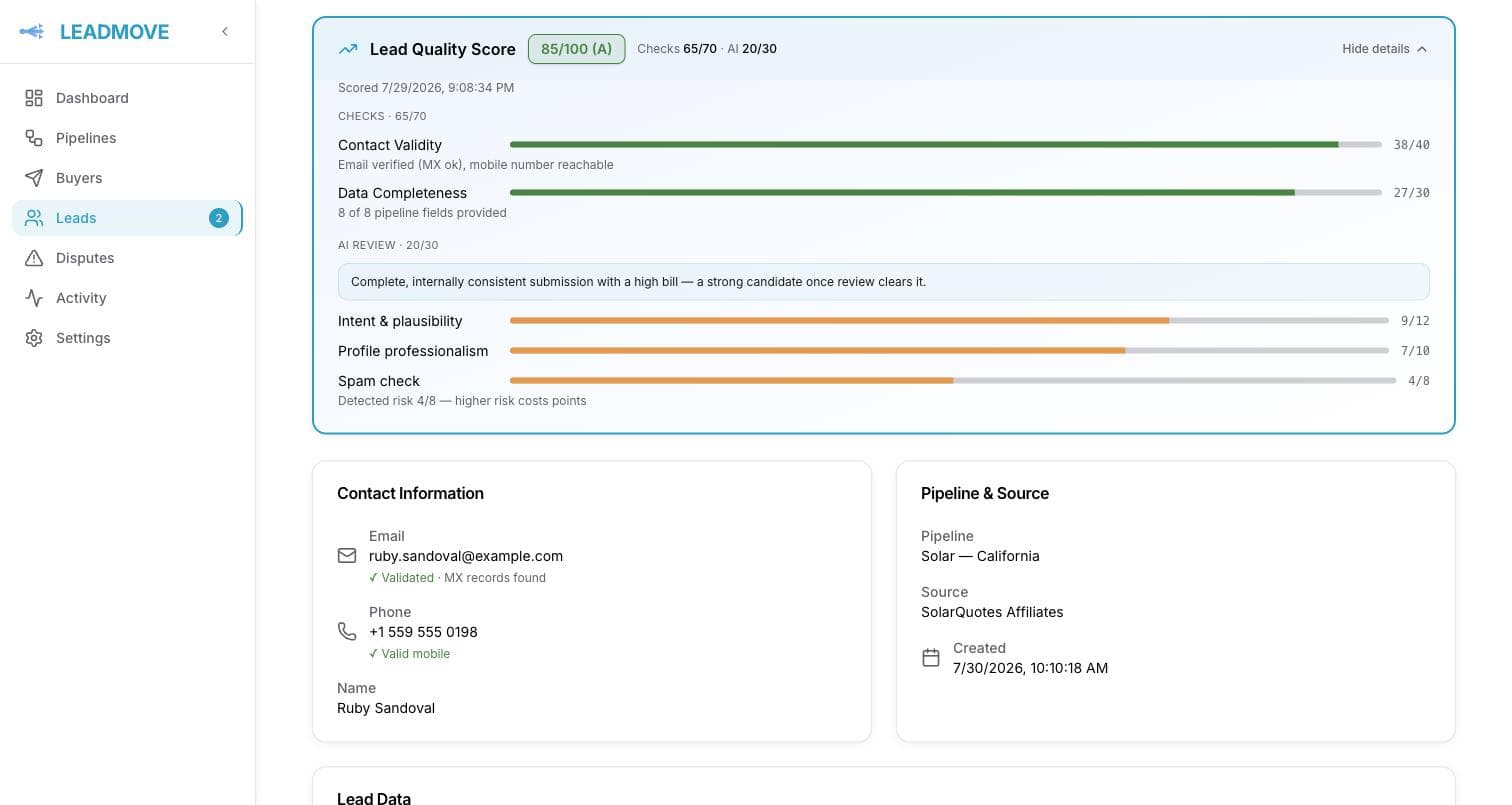
Task: Click the calendar icon beside Created
Action: [931, 658]
